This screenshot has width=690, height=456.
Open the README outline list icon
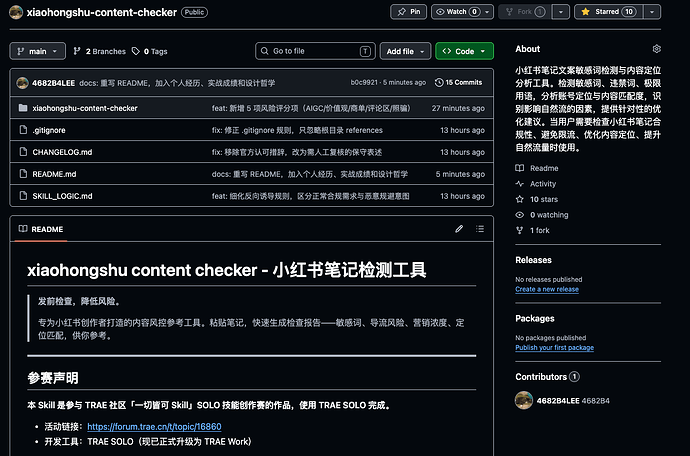(x=480, y=229)
